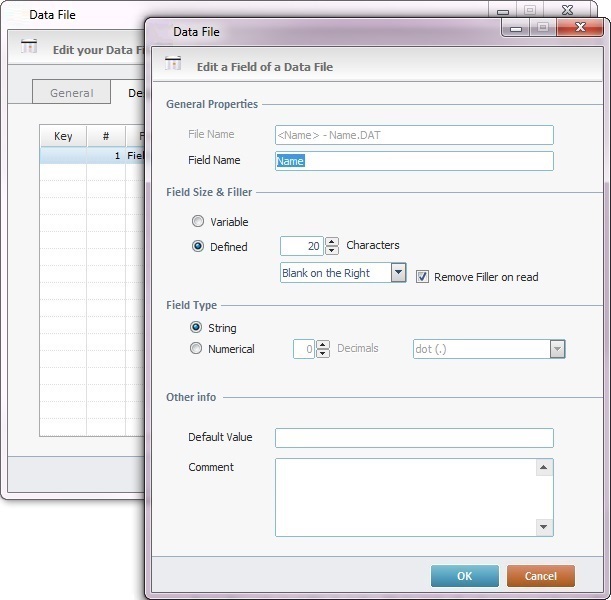Open the Blank on the Right dropdown
The image size is (611, 600).
tap(398, 273)
